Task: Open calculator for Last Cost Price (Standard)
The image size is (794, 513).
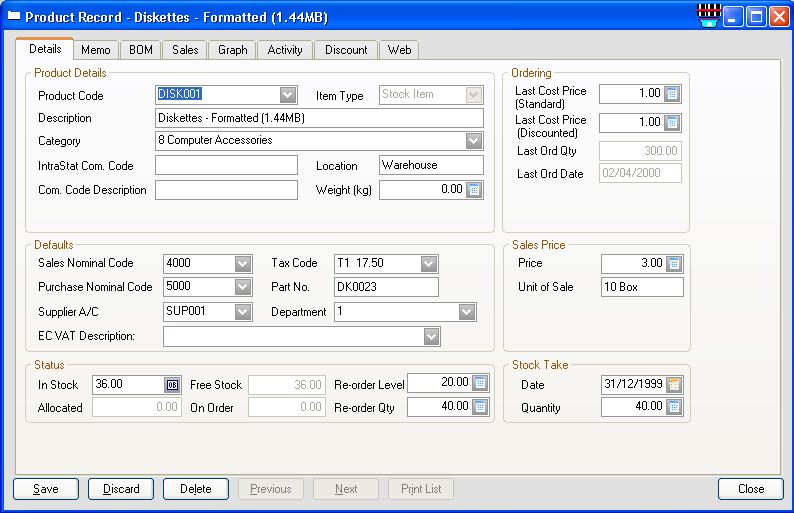Action: (x=672, y=94)
